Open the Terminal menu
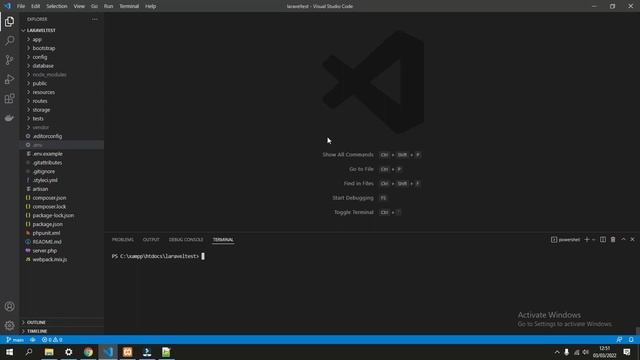This screenshot has height=360, width=640. [x=129, y=6]
